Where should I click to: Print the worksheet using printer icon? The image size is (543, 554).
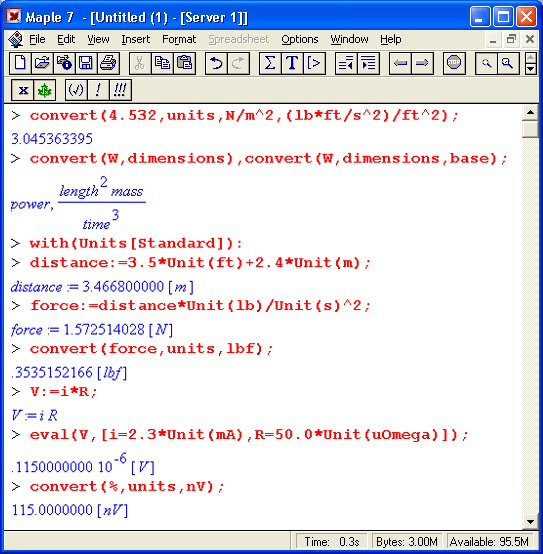point(108,64)
